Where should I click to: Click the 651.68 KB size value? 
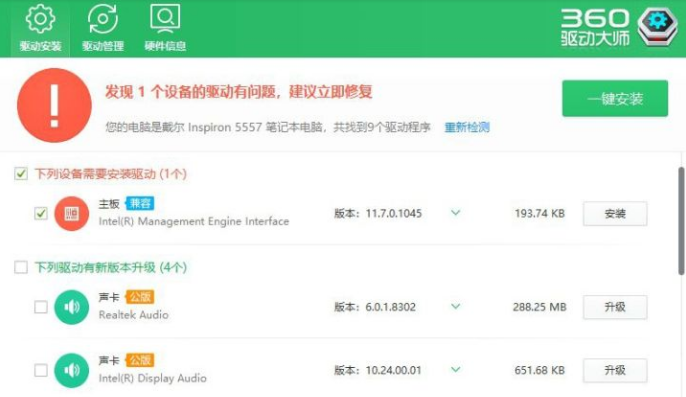click(x=539, y=370)
